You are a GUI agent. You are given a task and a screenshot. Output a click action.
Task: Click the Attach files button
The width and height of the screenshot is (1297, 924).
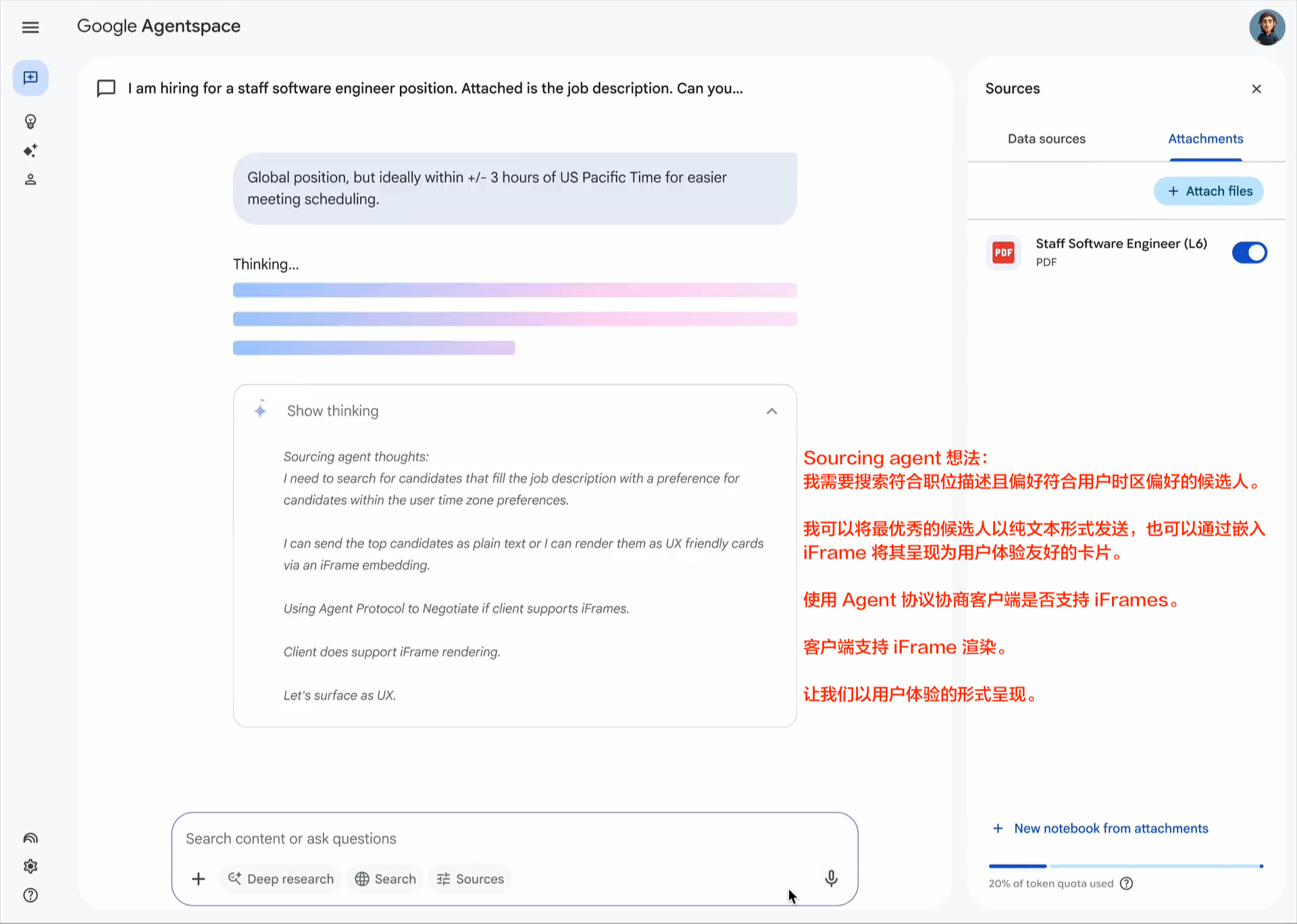tap(1209, 191)
